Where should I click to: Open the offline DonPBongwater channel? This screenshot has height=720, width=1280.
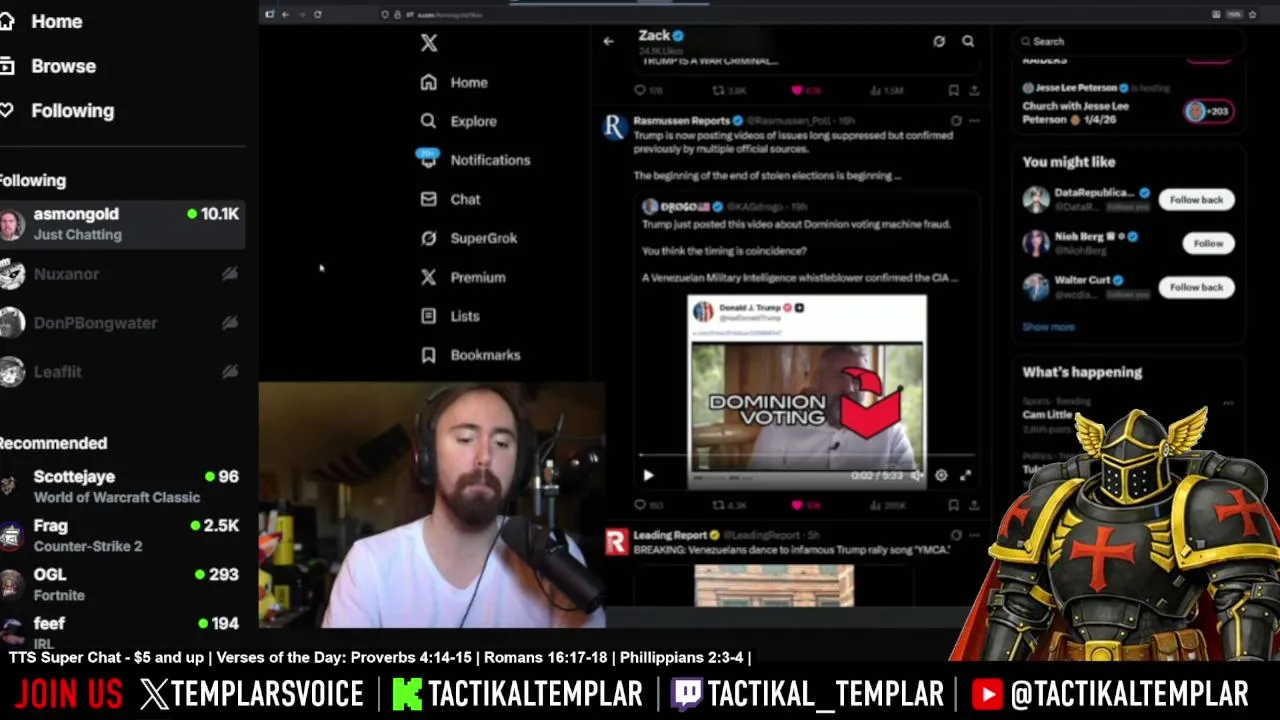(120, 323)
